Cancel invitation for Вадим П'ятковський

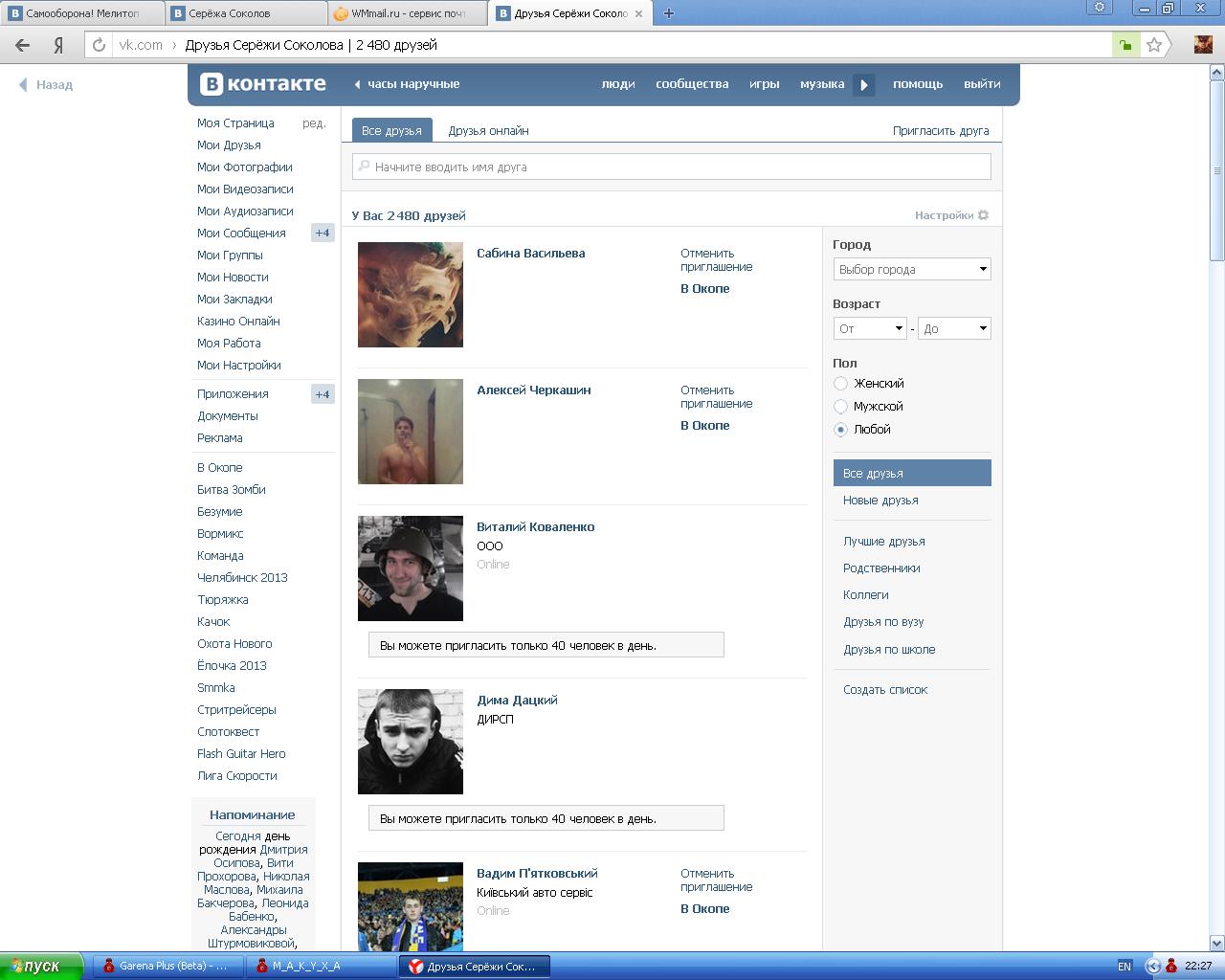click(x=716, y=880)
